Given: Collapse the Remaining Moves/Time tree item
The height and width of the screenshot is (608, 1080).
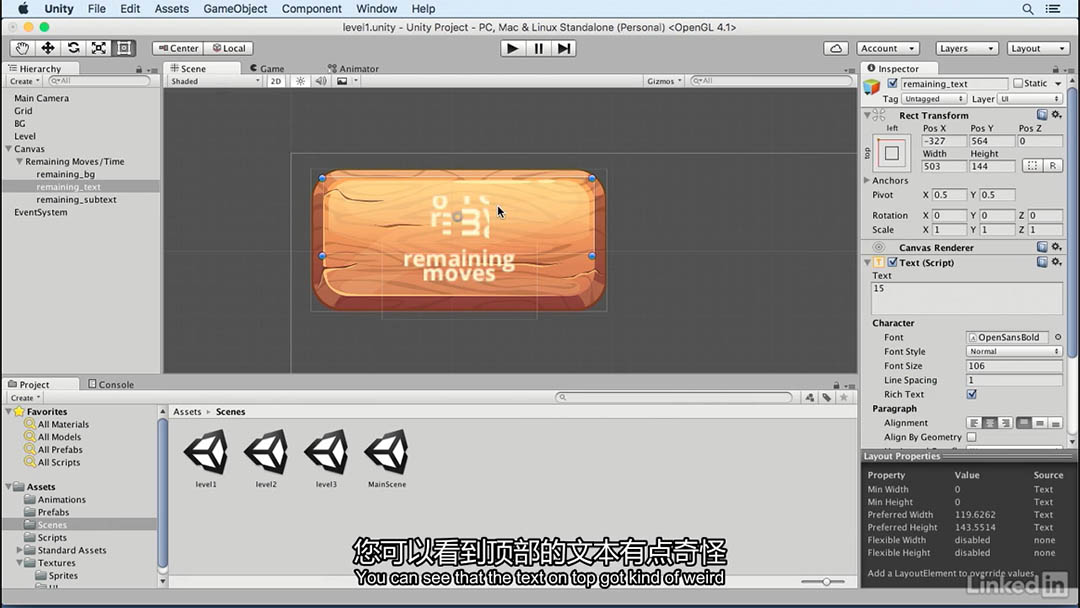Looking at the screenshot, I should pos(19,162).
